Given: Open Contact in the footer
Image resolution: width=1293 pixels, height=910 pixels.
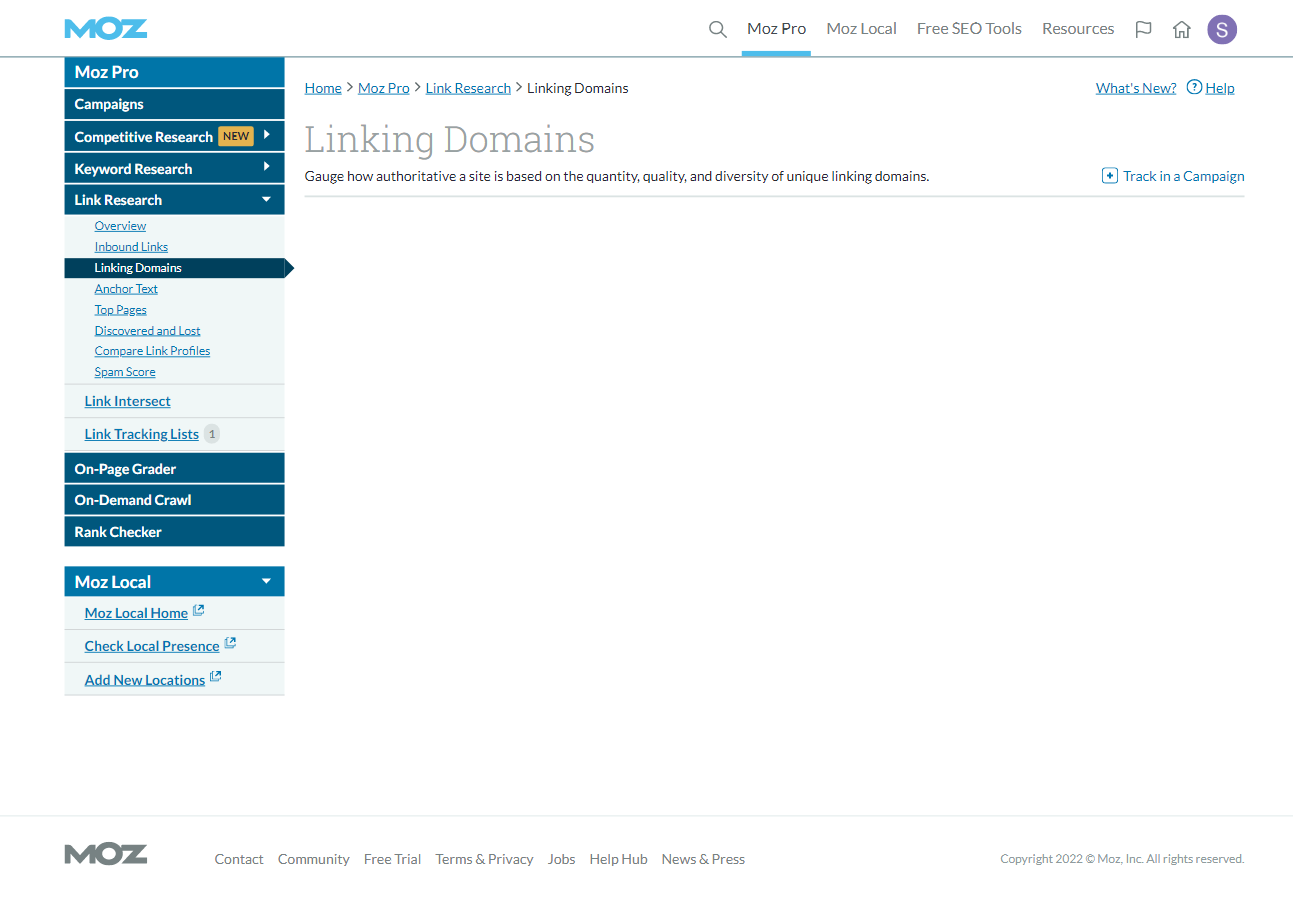Looking at the screenshot, I should (x=239, y=859).
